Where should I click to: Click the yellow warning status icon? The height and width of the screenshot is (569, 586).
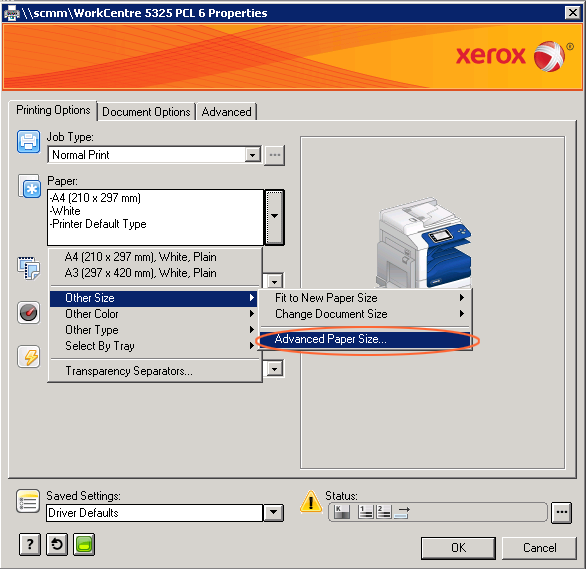311,502
